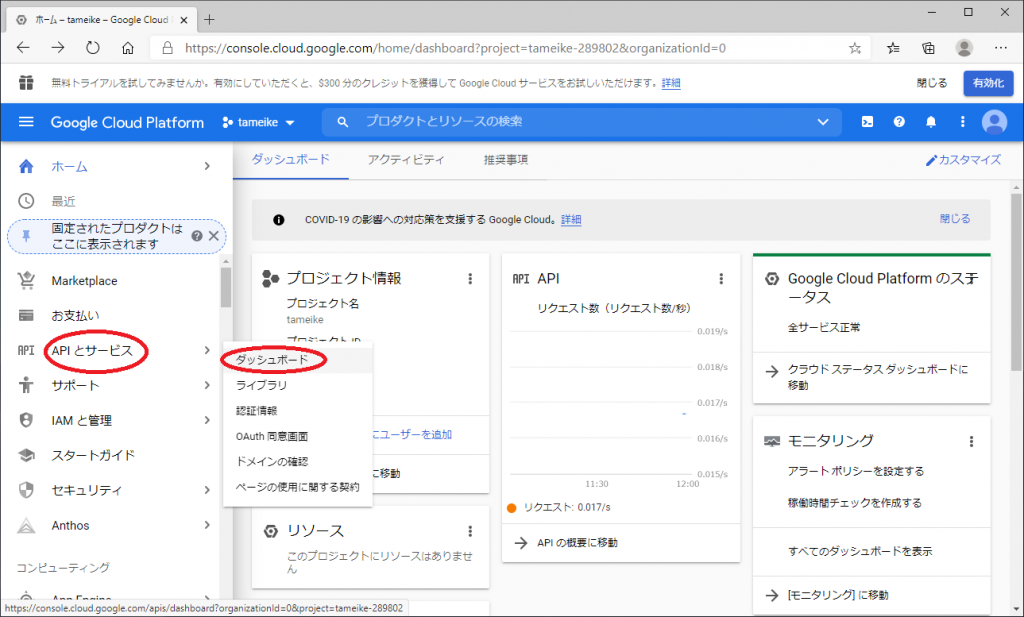This screenshot has width=1024, height=617.
Task: Activate Cloud Shell icon in header
Action: point(867,122)
